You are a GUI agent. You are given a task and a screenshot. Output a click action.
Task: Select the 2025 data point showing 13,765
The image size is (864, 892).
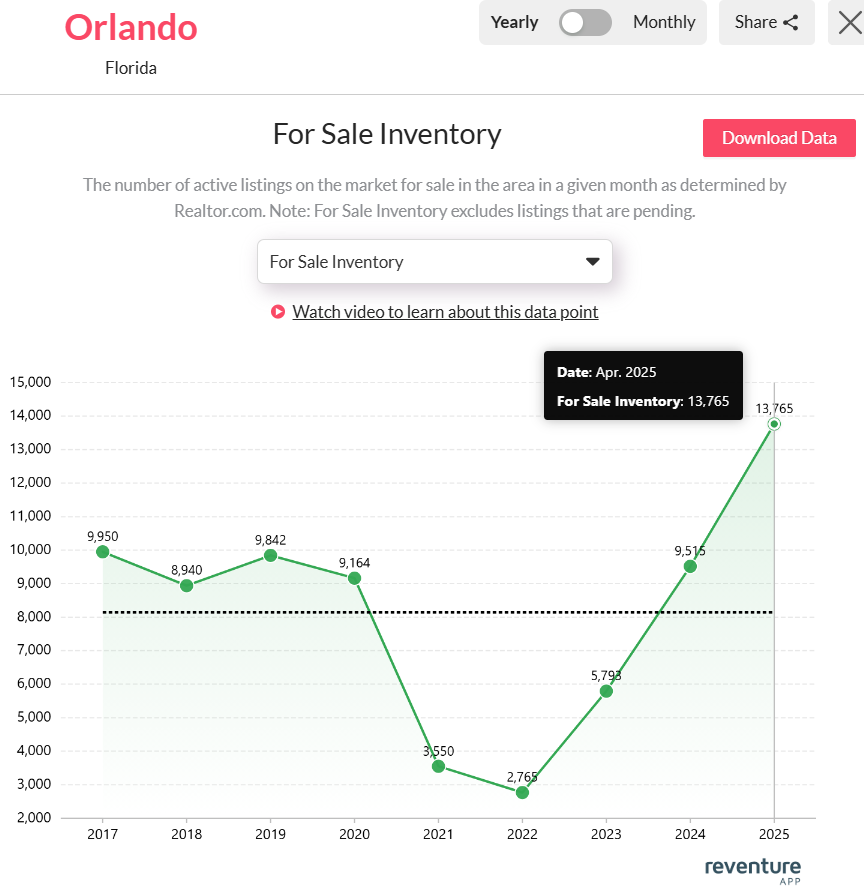pyautogui.click(x=773, y=424)
